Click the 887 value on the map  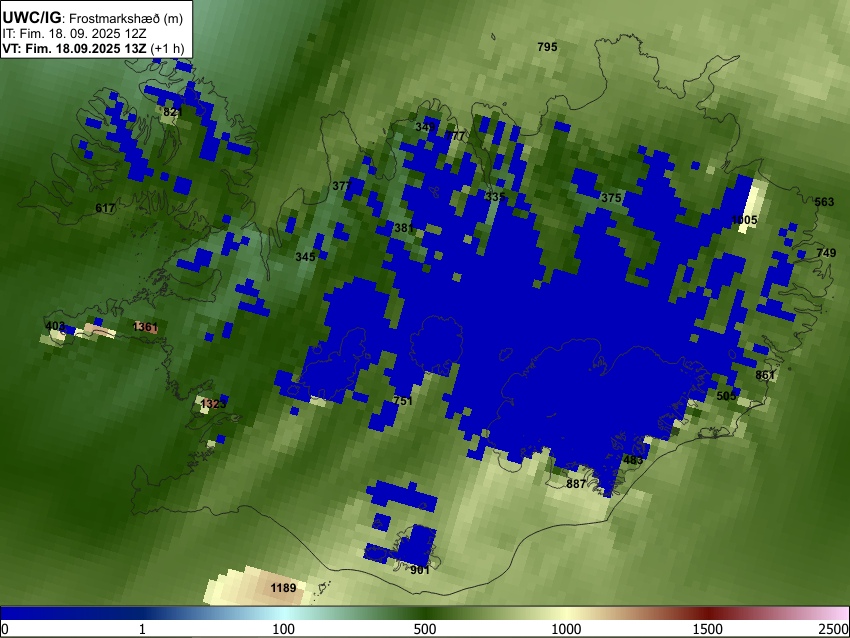point(576,484)
